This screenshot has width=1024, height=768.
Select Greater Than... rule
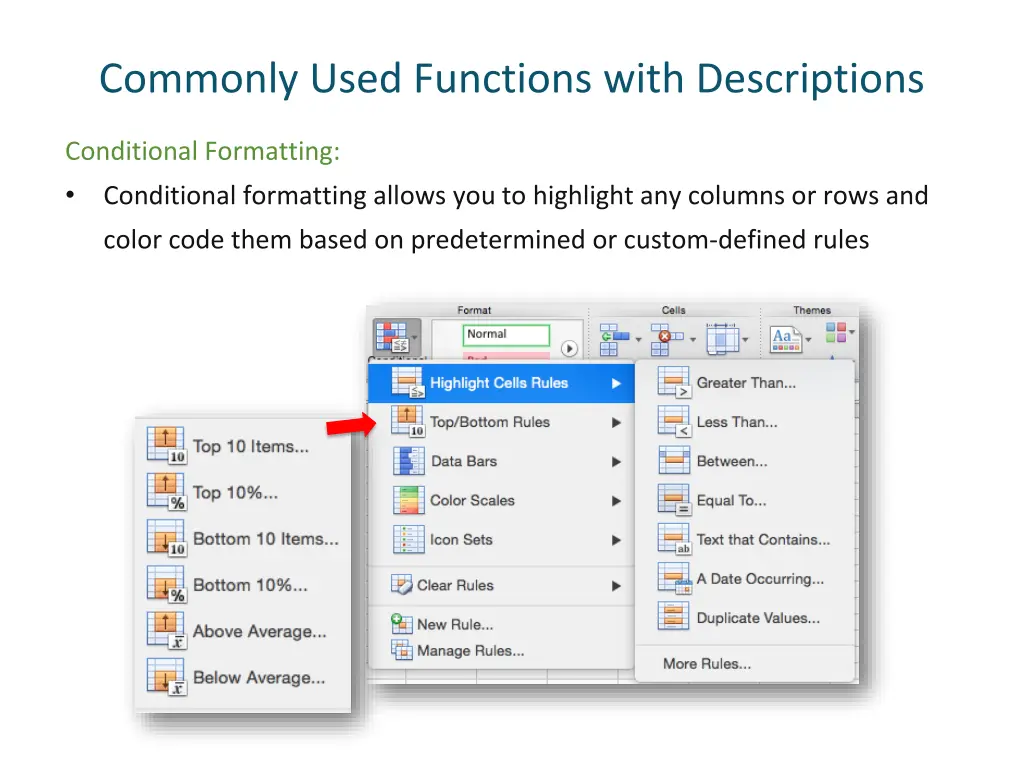coord(745,383)
